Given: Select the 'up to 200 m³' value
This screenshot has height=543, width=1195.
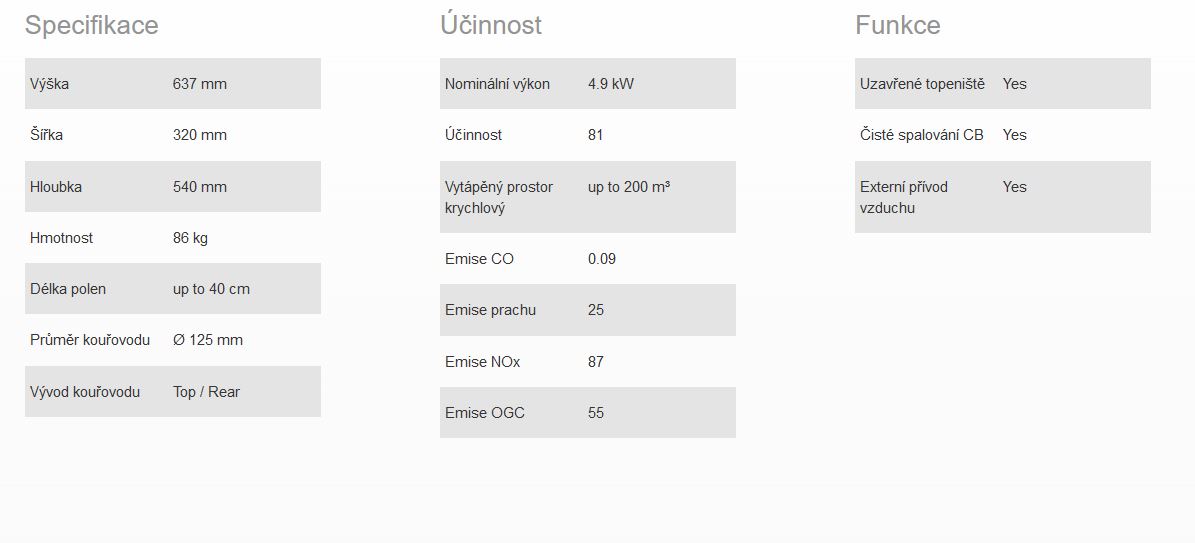Looking at the screenshot, I should click(x=629, y=187).
